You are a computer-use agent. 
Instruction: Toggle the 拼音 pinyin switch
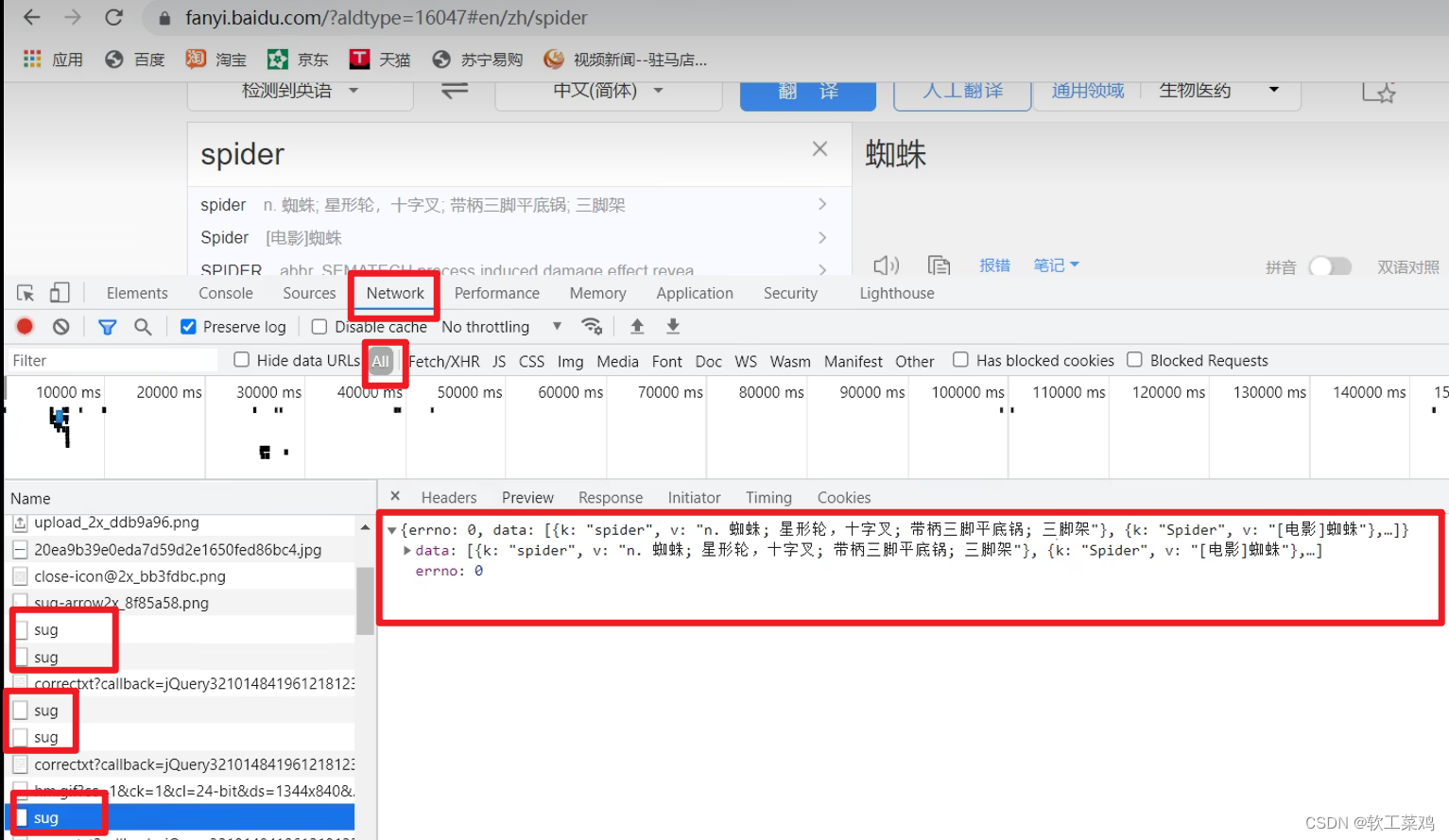1330,266
